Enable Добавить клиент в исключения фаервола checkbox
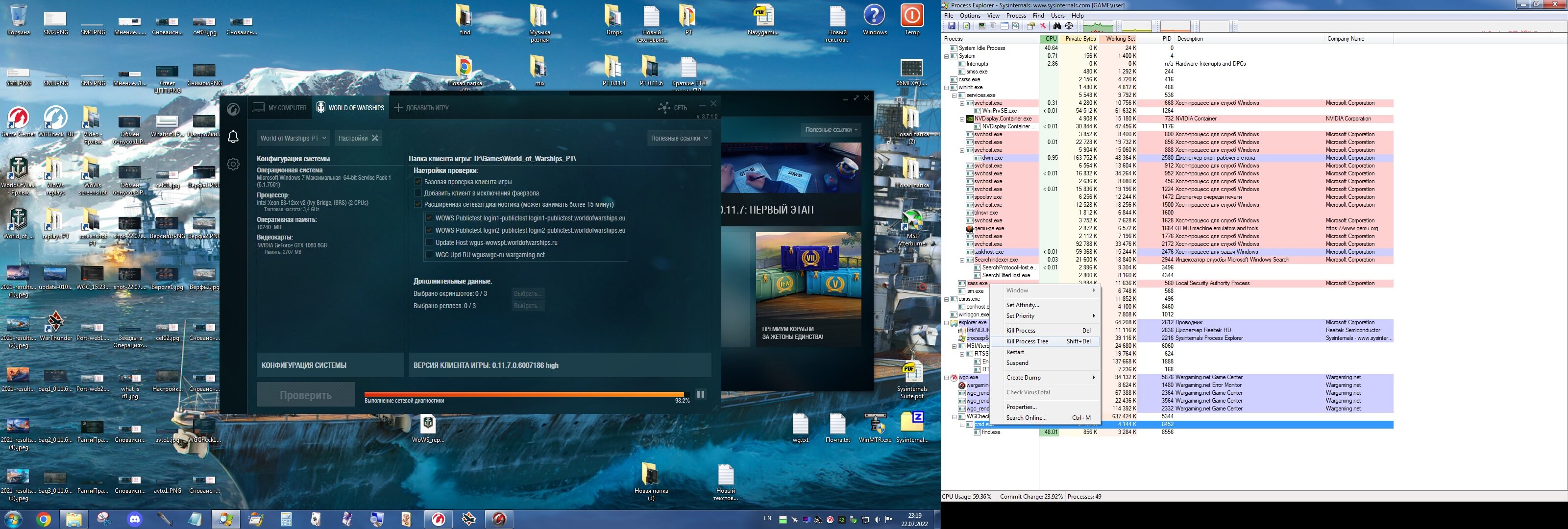Image resolution: width=1568 pixels, height=529 pixels. click(417, 193)
